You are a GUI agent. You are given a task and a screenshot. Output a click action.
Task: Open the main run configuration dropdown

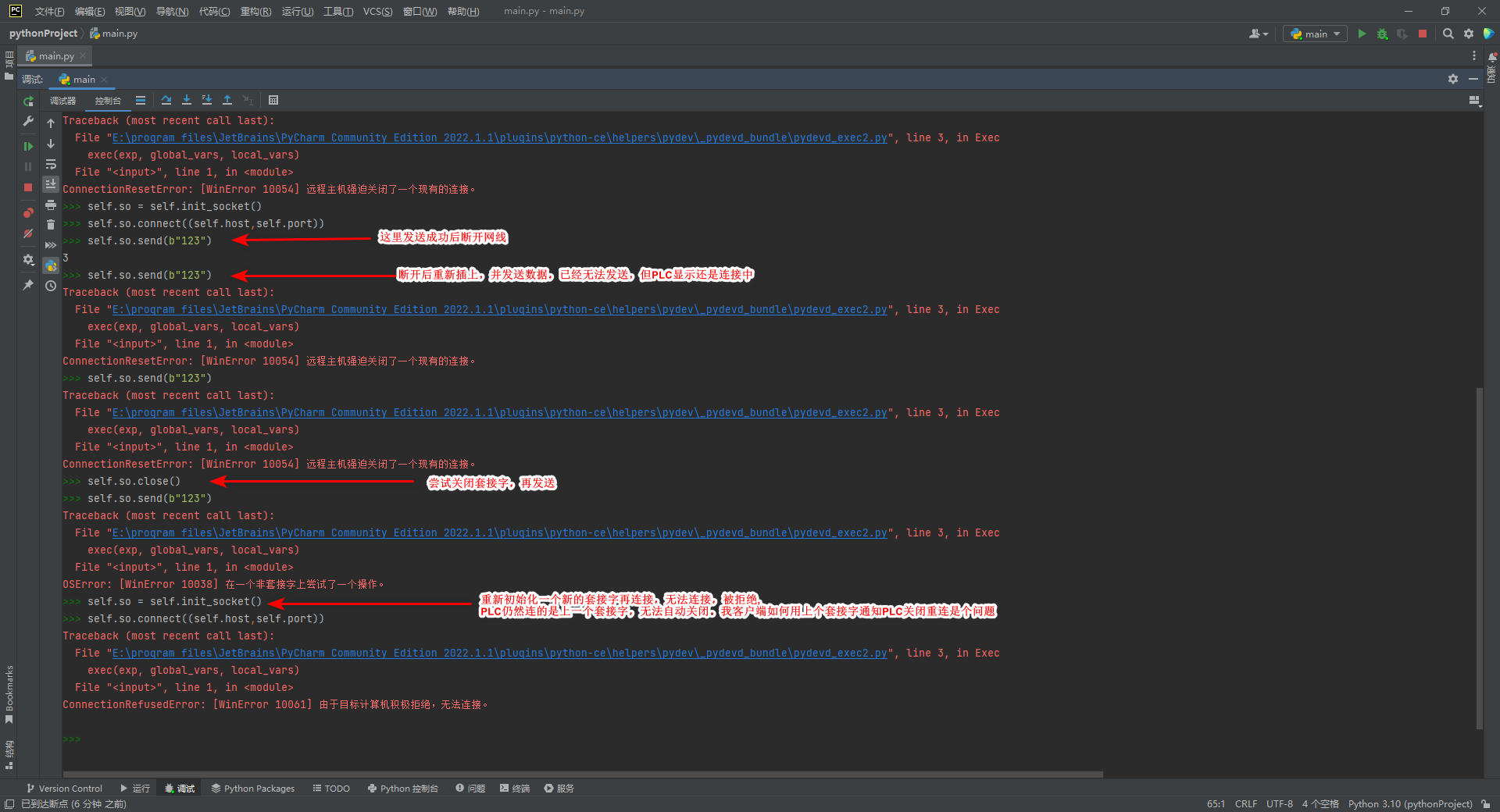(1315, 34)
